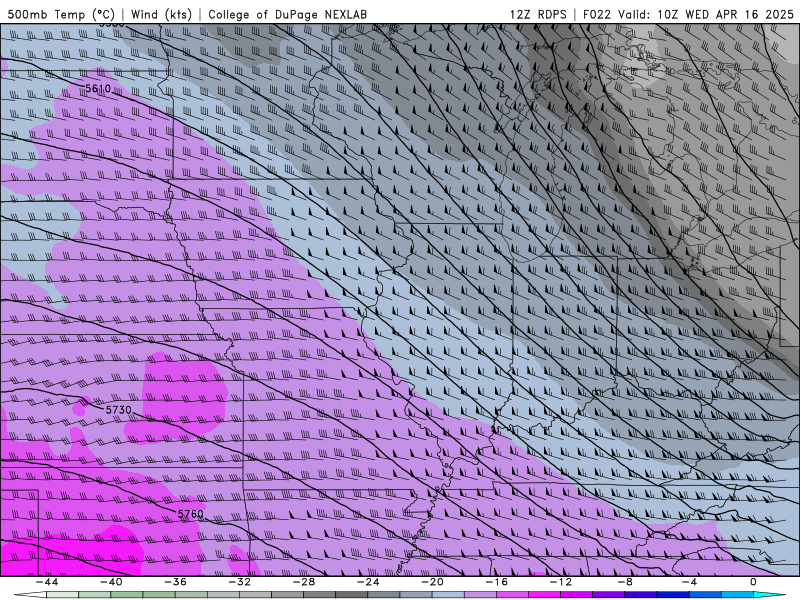
Task: Click the 'F022 Valid: 10Z WED APR 16 2025' text
Action: [x=688, y=14]
